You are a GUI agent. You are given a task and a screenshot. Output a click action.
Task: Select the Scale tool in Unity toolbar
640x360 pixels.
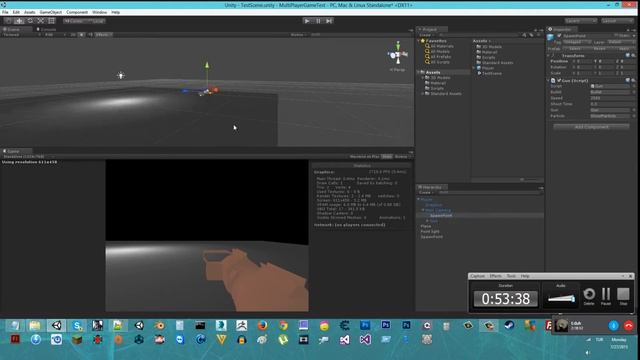(41, 20)
